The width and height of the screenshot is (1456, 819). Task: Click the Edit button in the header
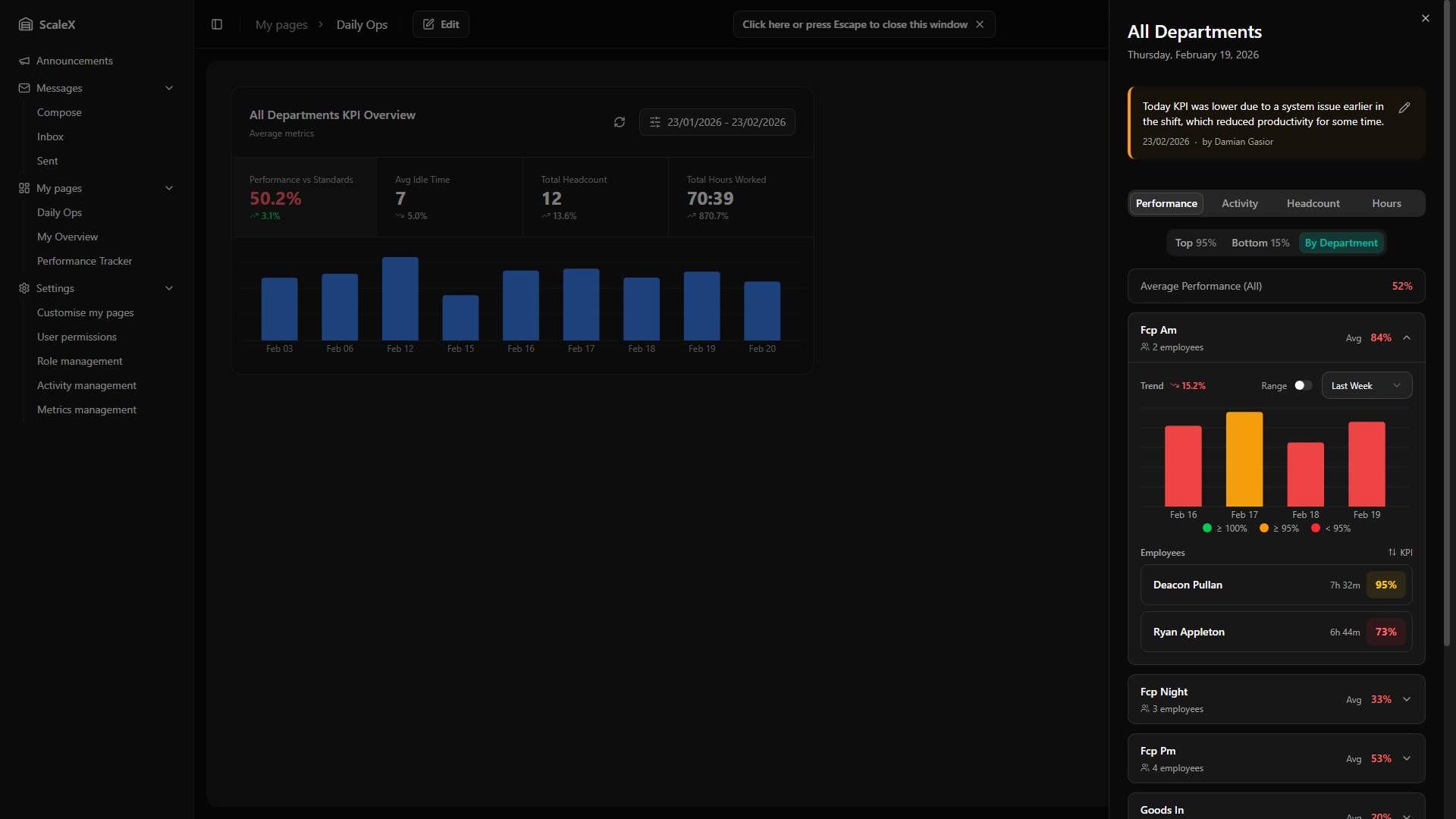point(441,24)
